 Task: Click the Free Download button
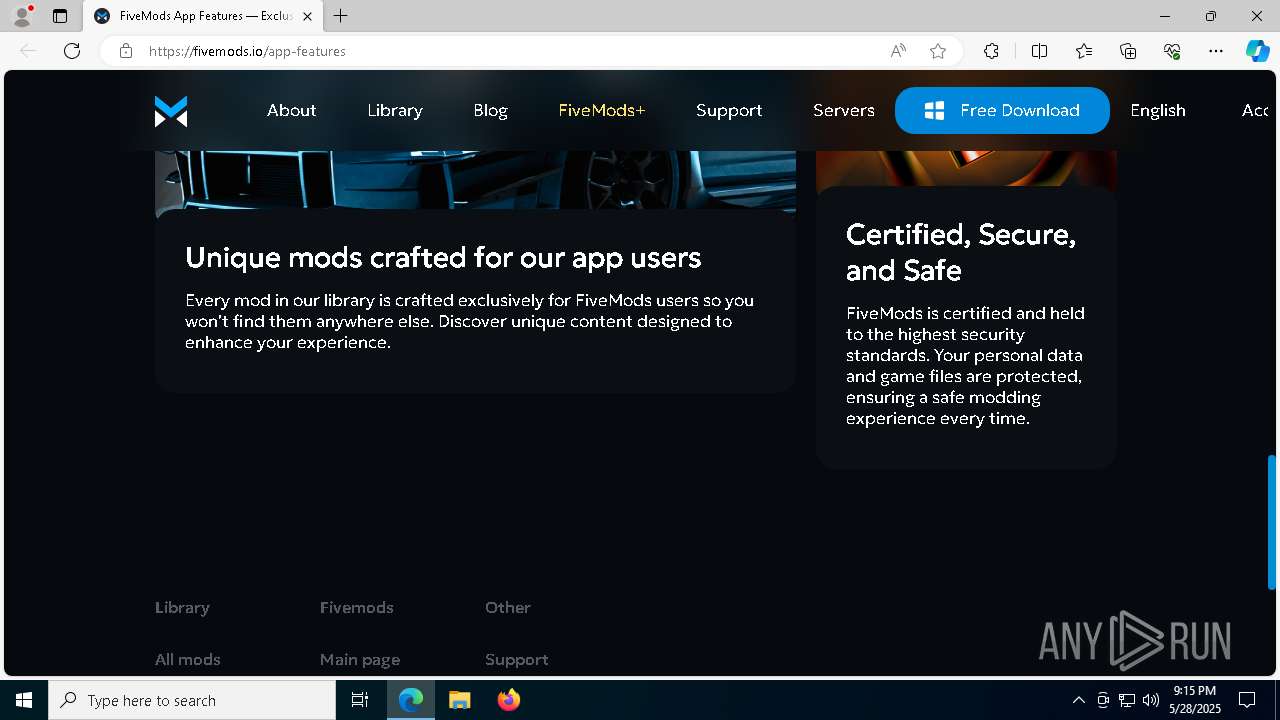[1002, 110]
